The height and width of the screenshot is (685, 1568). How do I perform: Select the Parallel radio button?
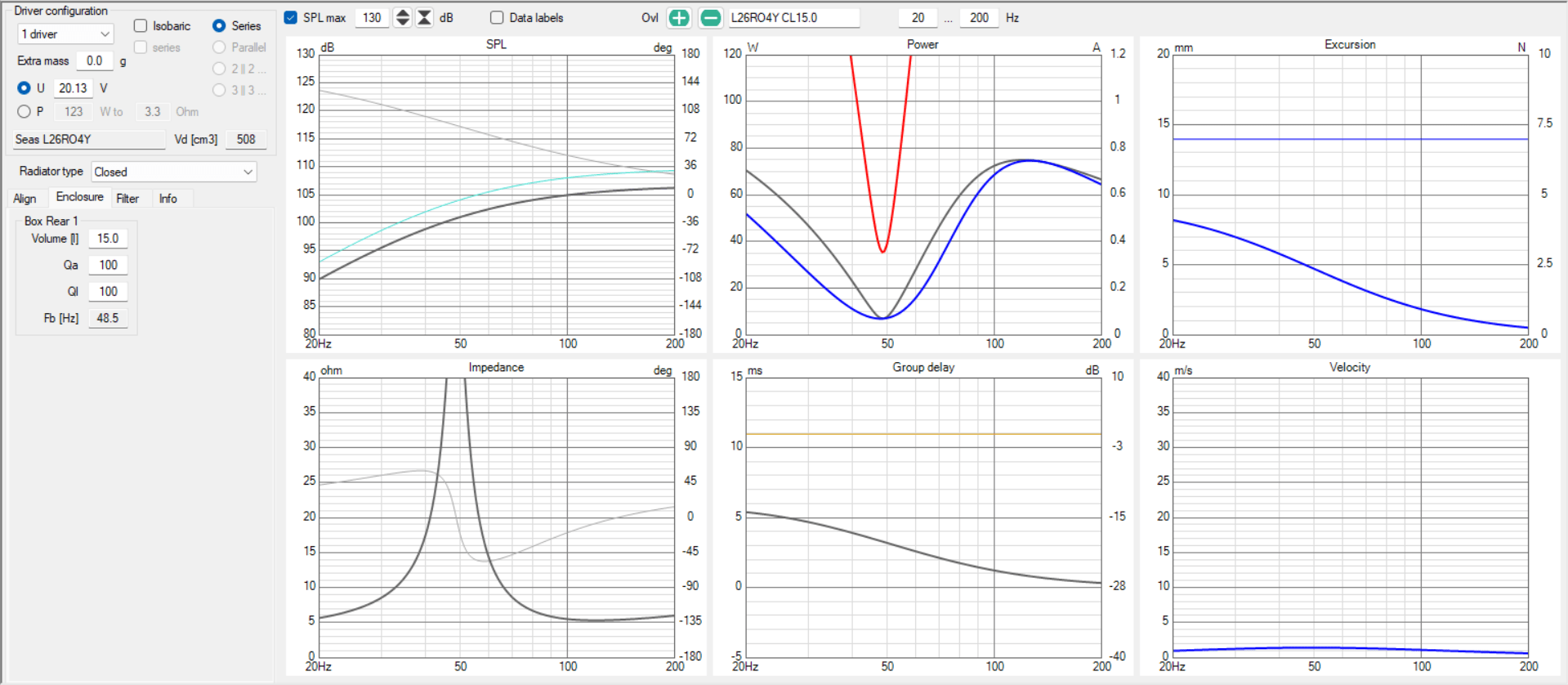pos(219,47)
